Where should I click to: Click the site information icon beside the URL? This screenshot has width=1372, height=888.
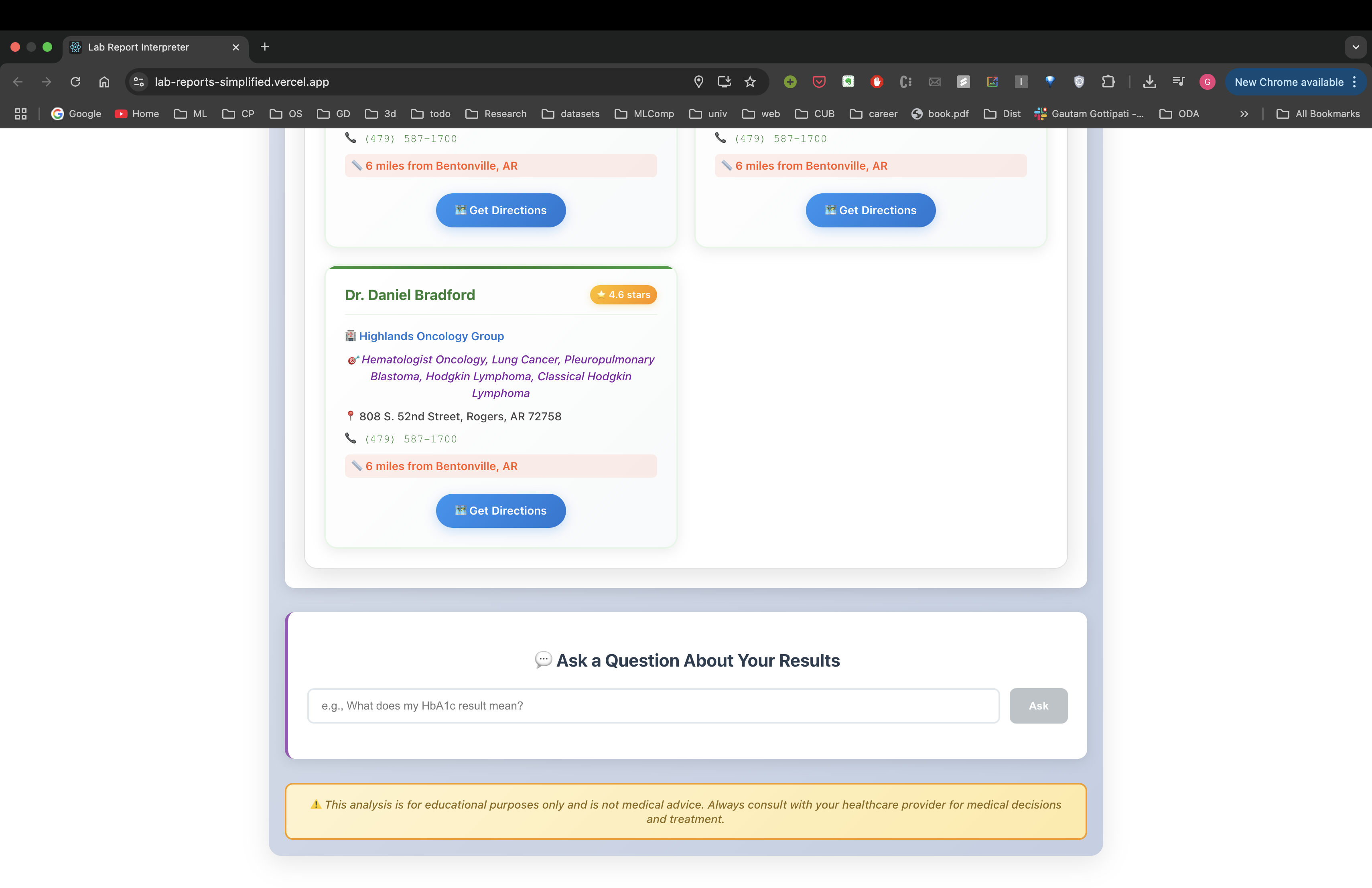point(139,82)
